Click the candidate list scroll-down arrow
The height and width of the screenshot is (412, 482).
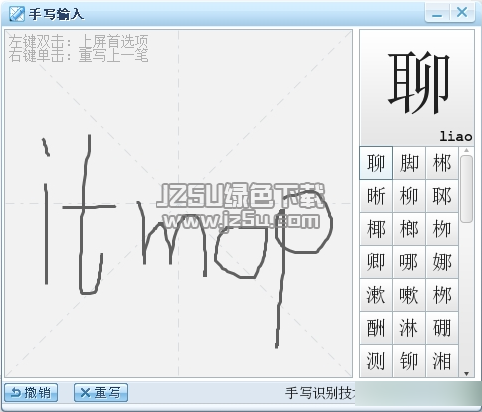pyautogui.click(x=466, y=374)
